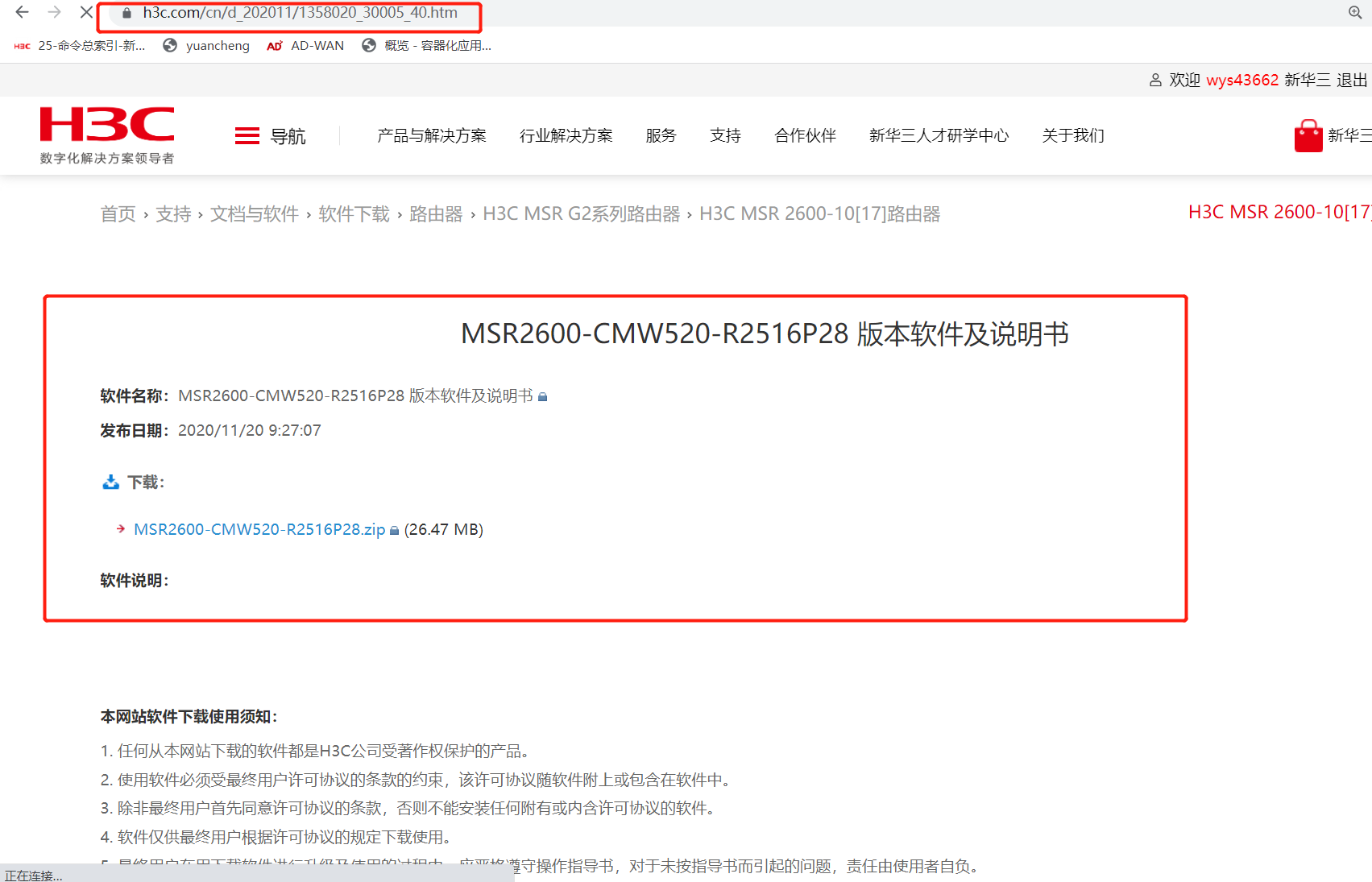The image size is (1372, 882).
Task: Open the yuancheng bookmark
Action: click(x=206, y=46)
